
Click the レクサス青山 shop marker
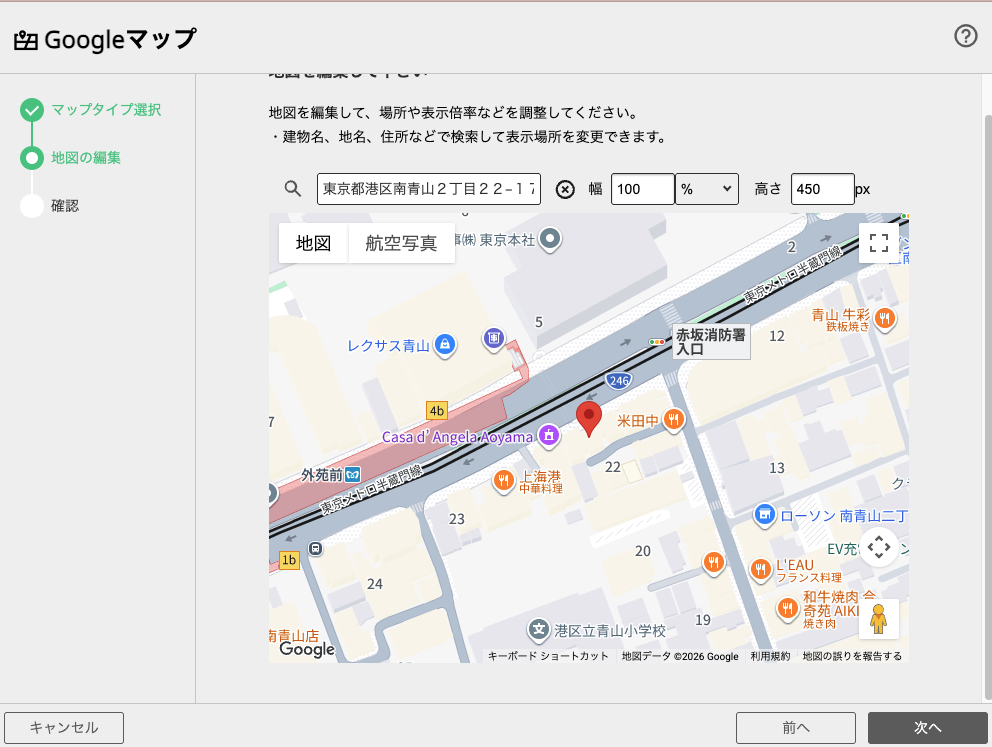pyautogui.click(x=445, y=345)
